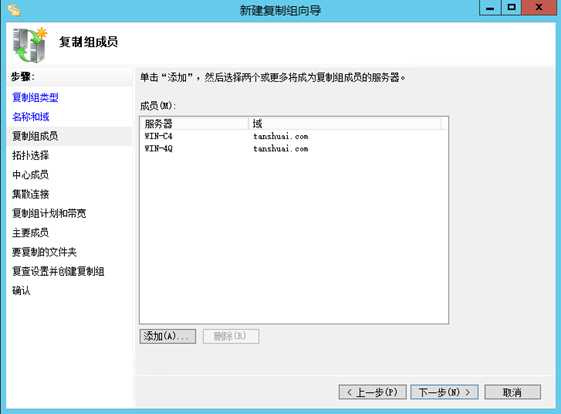Click the title bar window icon
This screenshot has height=414, width=561.
coord(14,10)
